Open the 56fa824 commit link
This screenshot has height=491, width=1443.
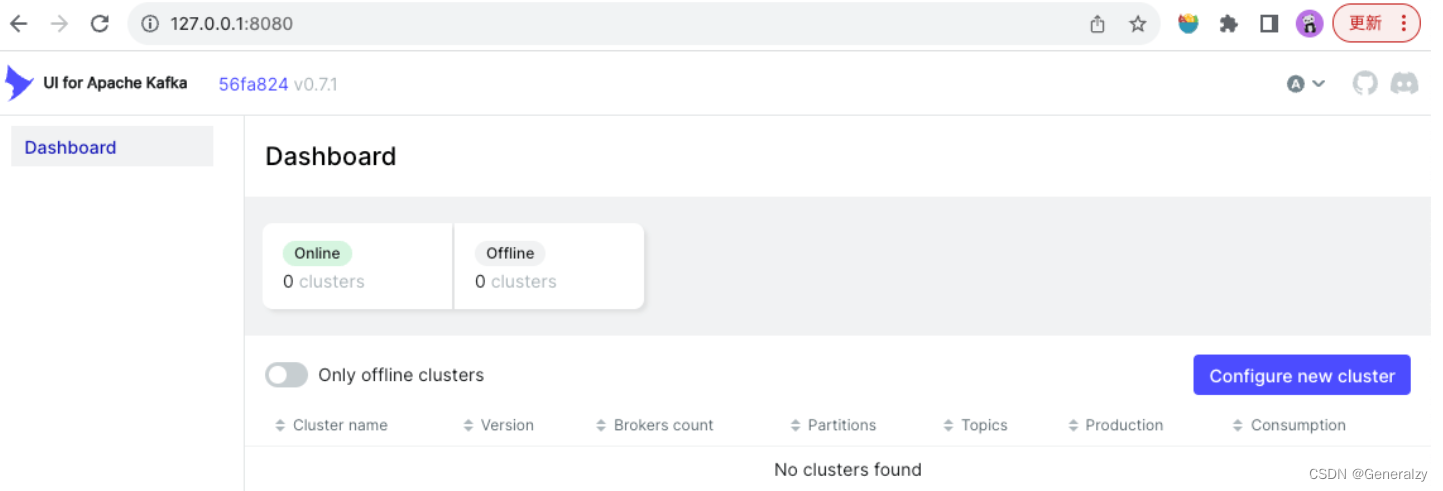tap(253, 84)
